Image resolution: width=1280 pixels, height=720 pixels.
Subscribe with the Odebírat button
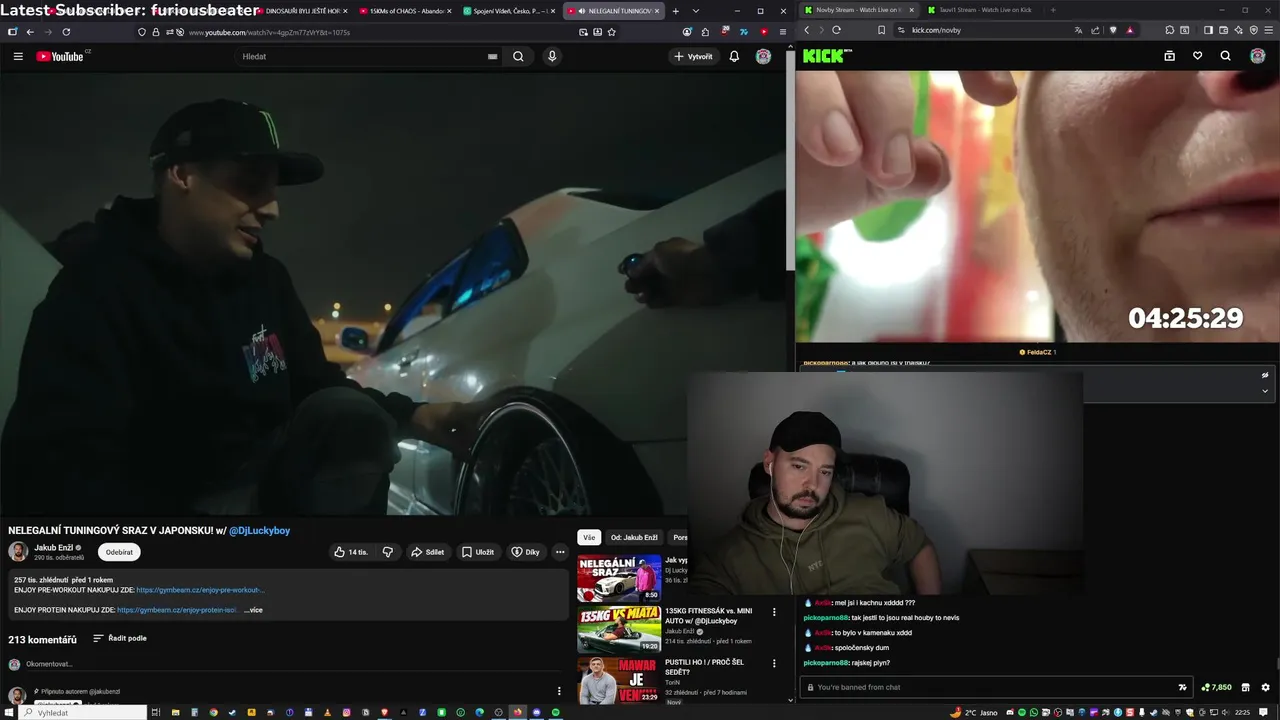[x=119, y=552]
